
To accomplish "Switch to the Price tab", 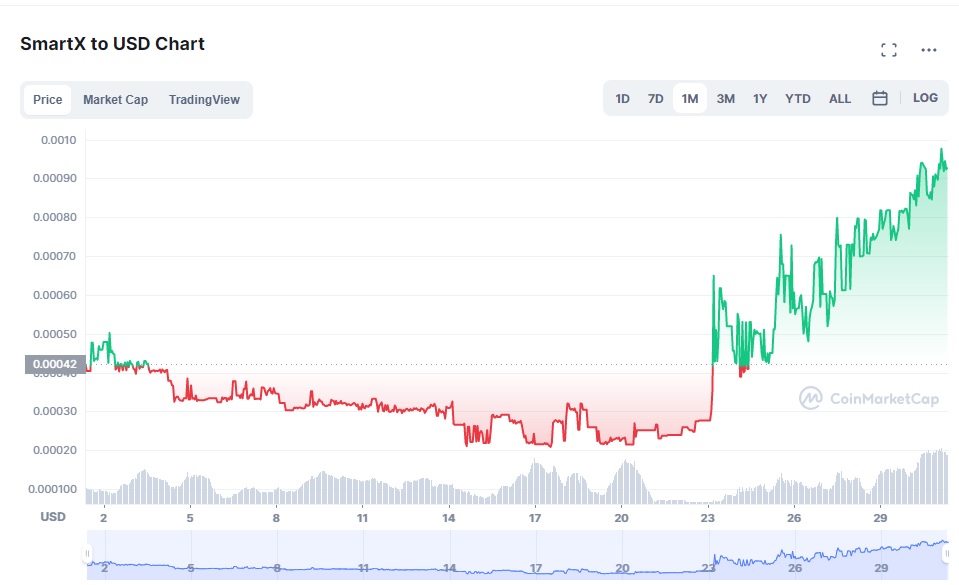I will point(48,99).
